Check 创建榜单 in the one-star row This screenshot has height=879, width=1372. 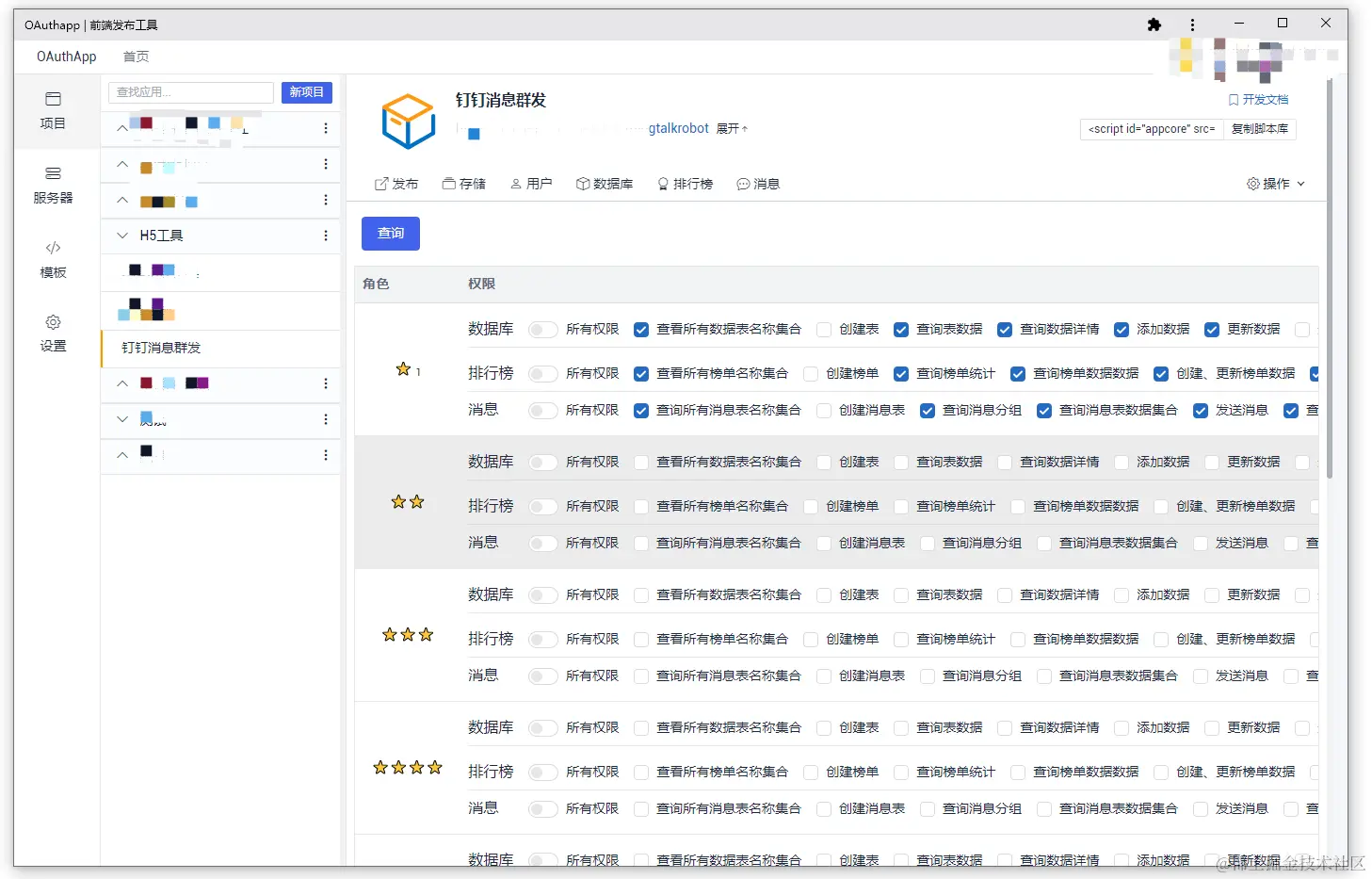tap(811, 374)
